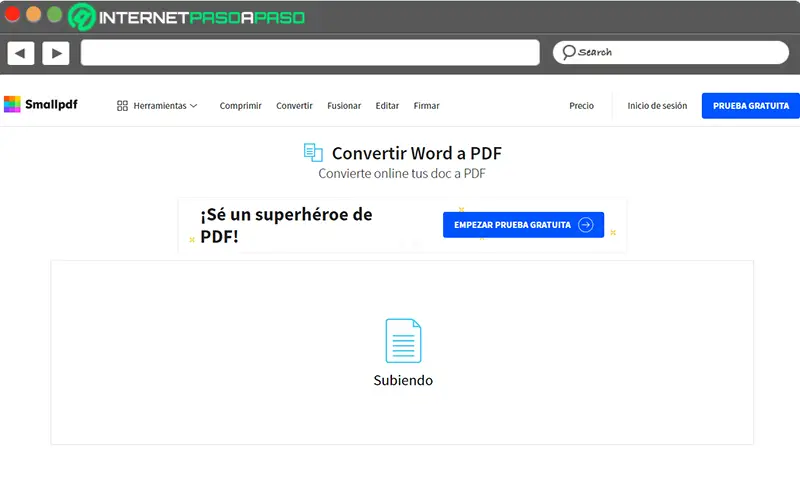Click the Subiendo status text

[403, 380]
